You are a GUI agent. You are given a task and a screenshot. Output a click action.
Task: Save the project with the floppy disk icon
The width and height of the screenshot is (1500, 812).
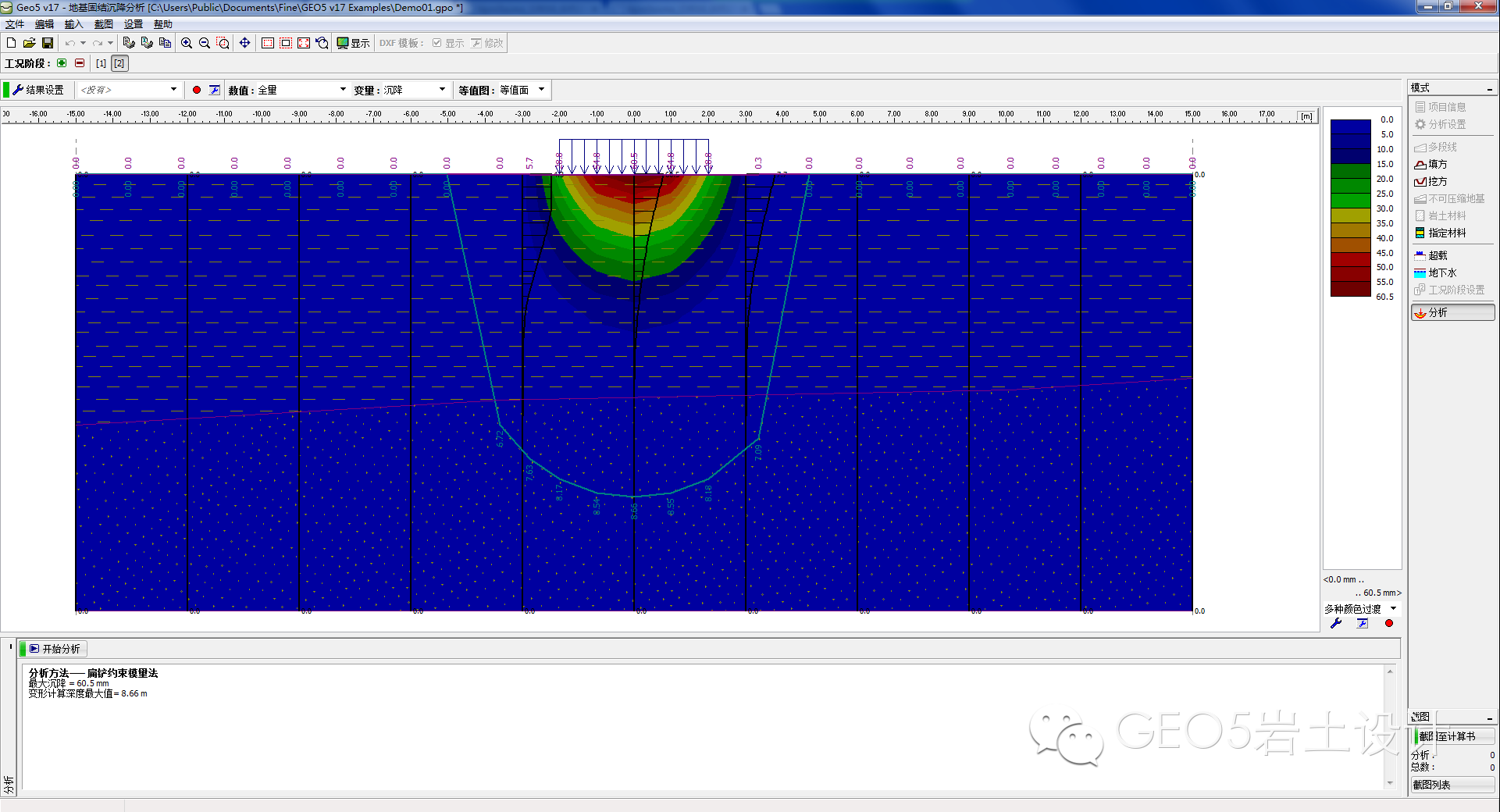pos(48,43)
